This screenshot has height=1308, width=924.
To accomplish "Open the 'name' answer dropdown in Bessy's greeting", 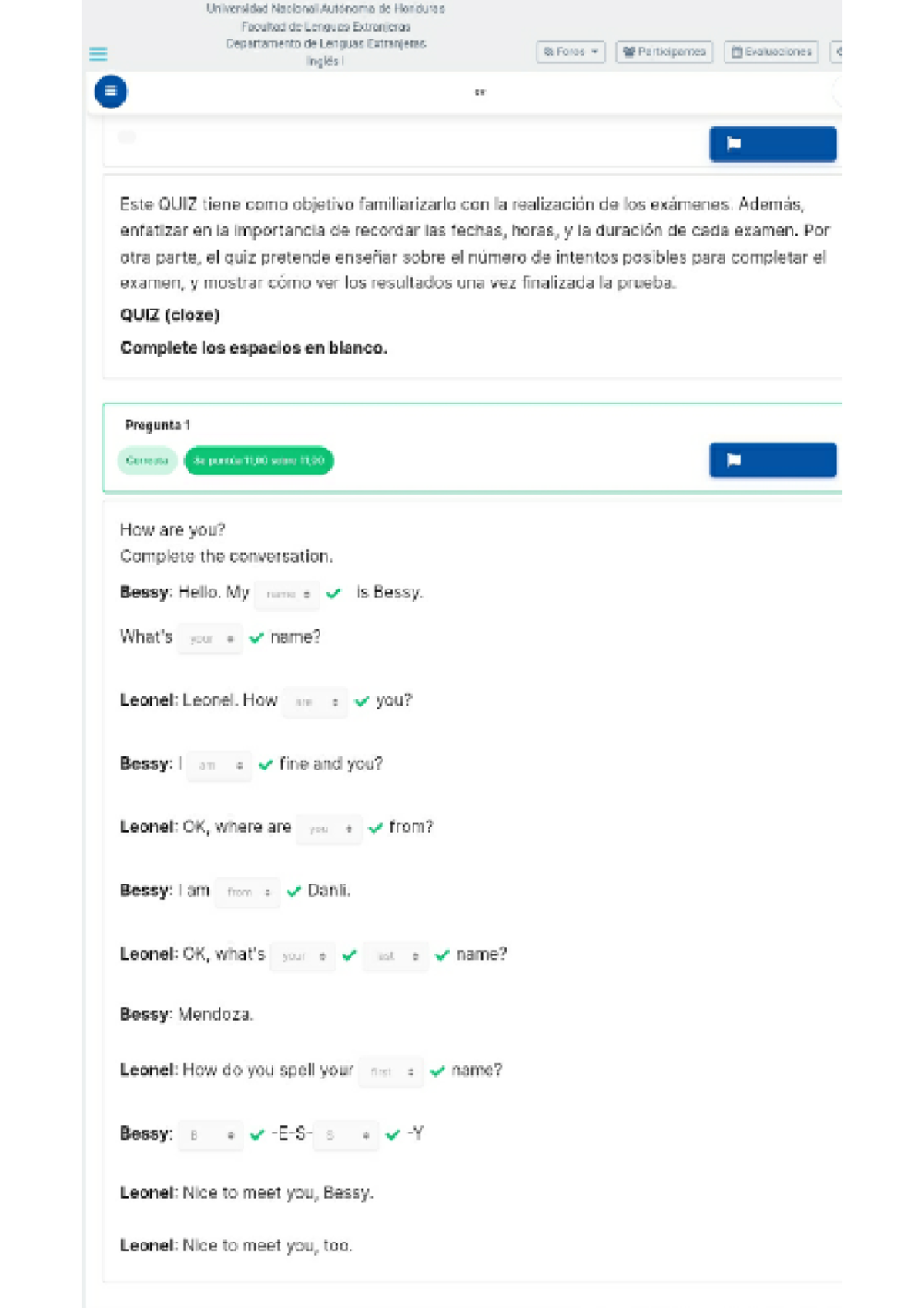I will coord(286,594).
